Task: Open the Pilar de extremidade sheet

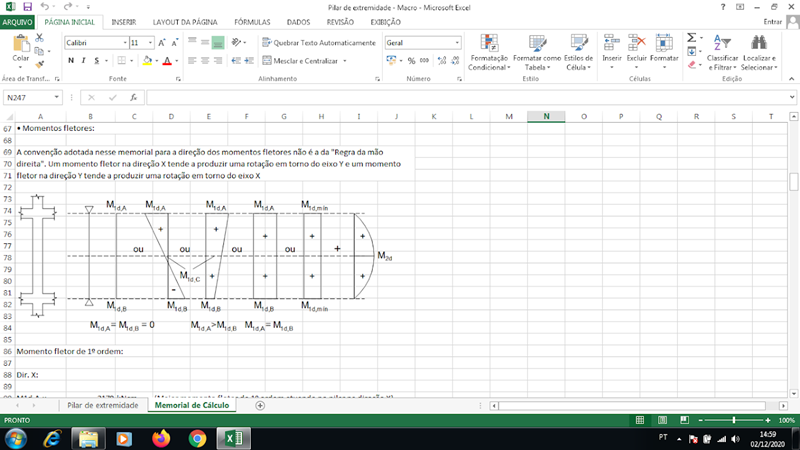Action: [x=103, y=406]
